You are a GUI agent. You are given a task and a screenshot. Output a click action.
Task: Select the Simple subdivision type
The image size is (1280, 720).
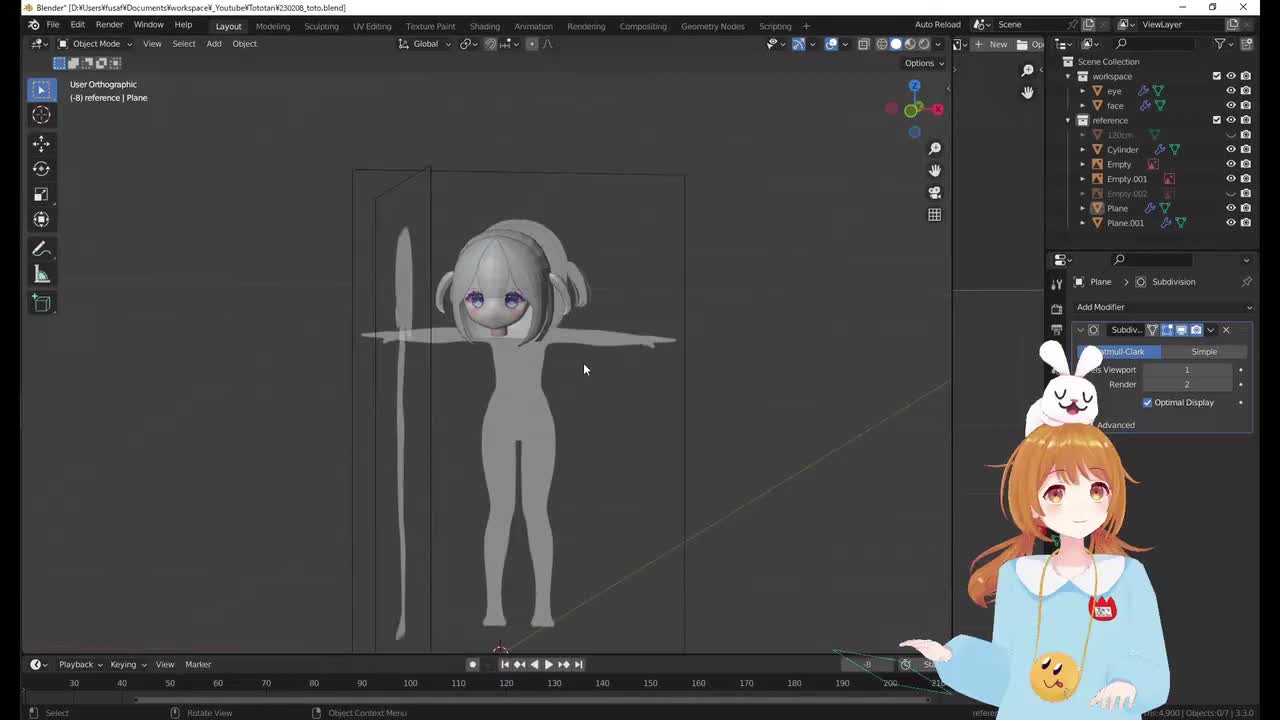[1204, 352]
